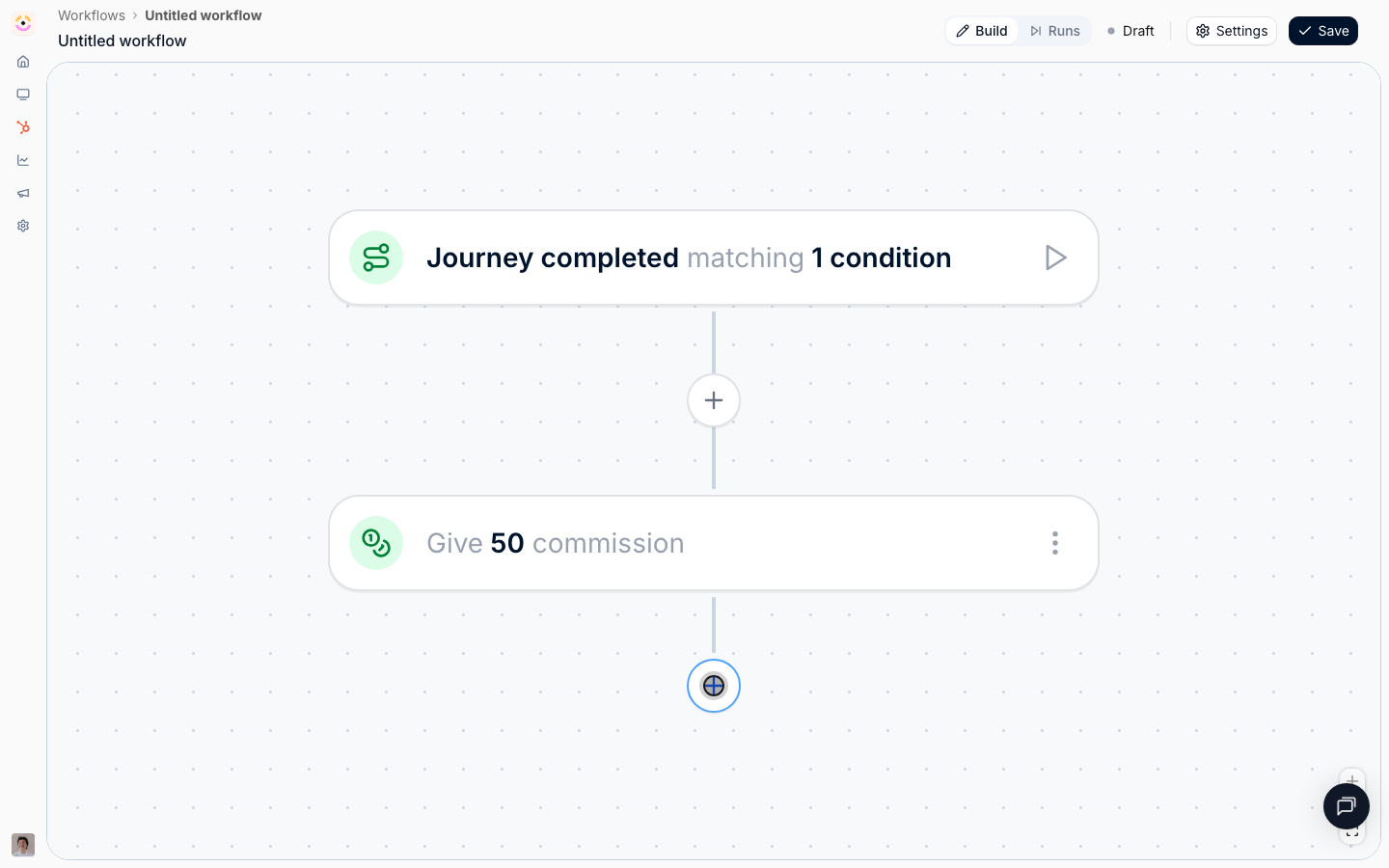Select the Journey completed trigger card

714,258
